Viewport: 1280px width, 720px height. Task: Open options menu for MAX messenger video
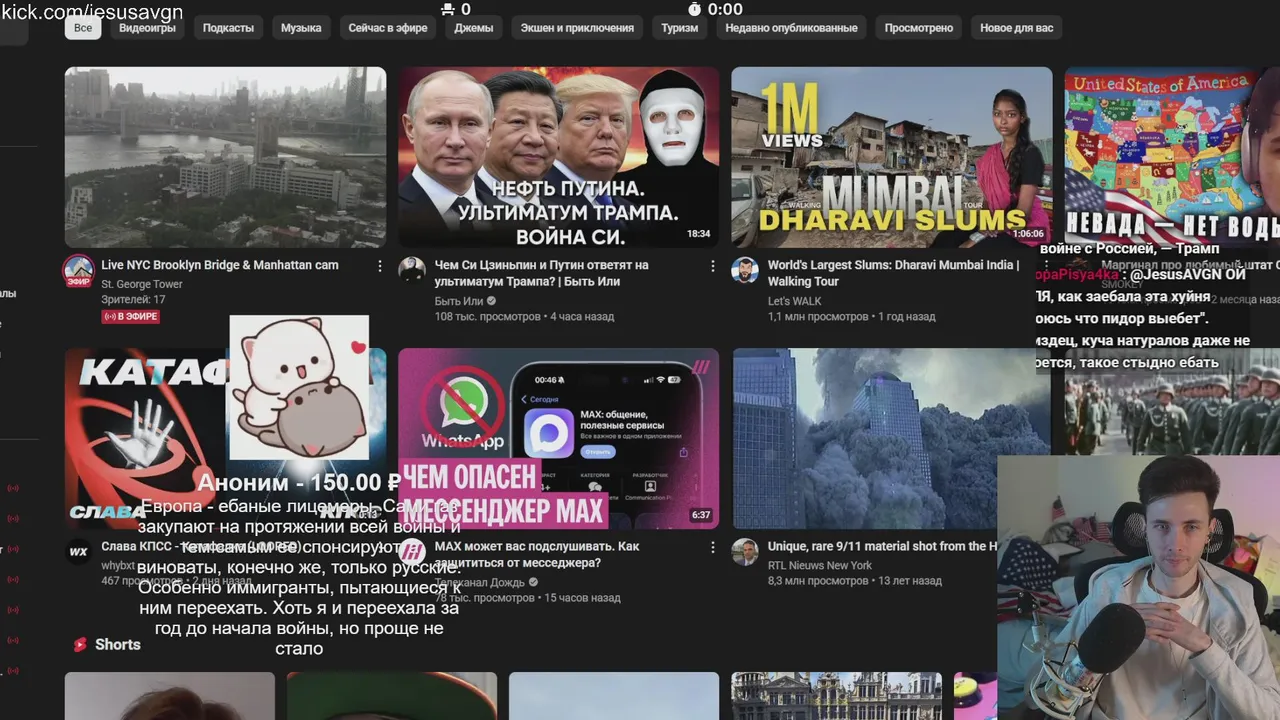coord(713,548)
